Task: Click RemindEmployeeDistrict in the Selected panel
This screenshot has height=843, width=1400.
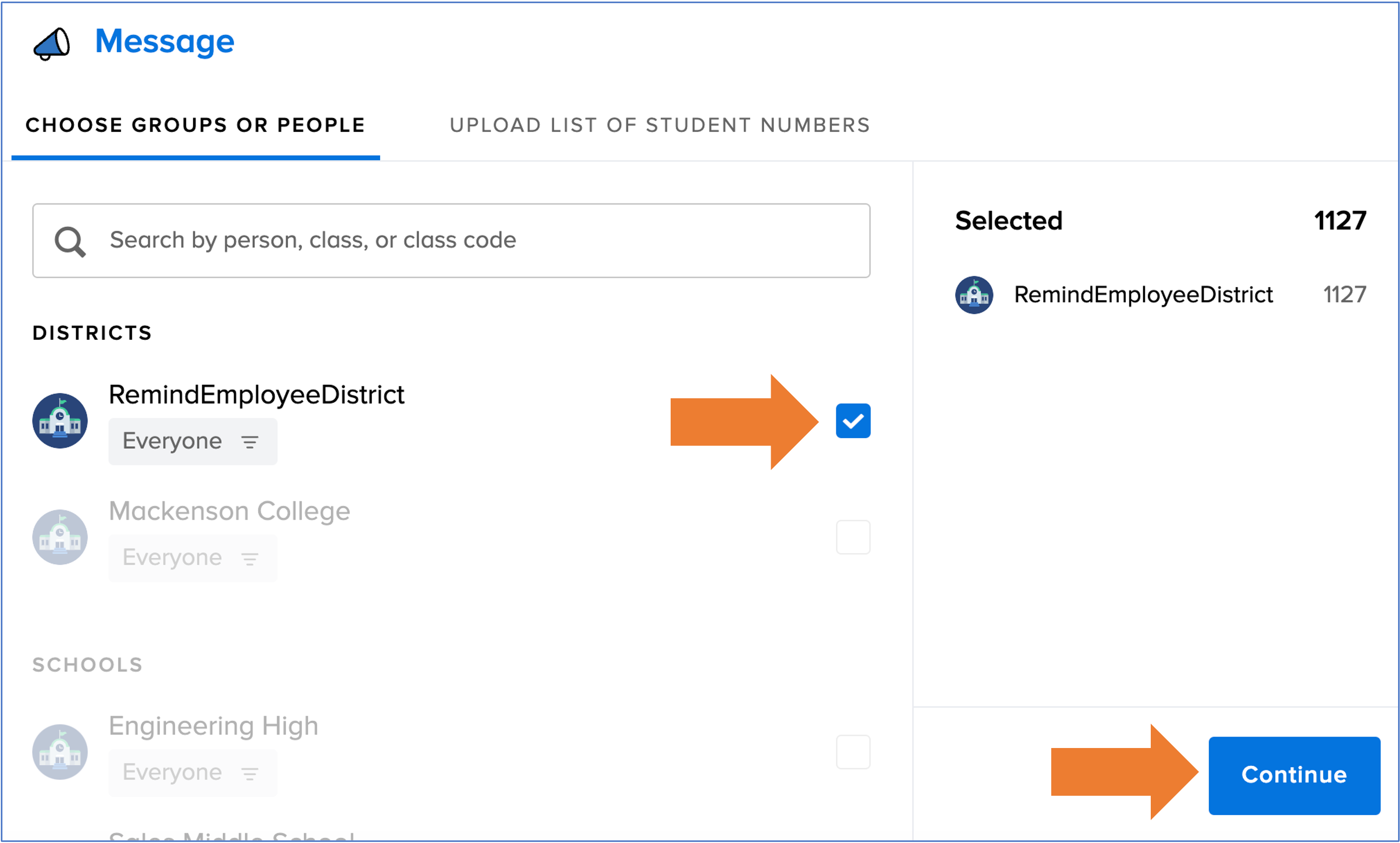Action: pyautogui.click(x=1143, y=295)
